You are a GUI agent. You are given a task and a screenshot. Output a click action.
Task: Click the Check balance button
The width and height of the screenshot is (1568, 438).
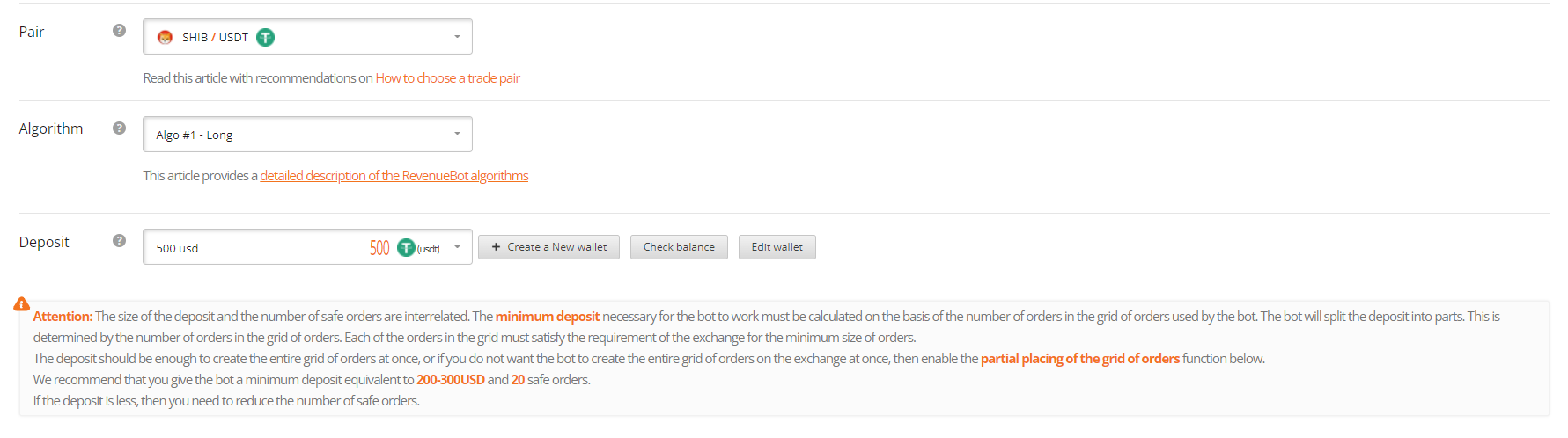(x=679, y=247)
